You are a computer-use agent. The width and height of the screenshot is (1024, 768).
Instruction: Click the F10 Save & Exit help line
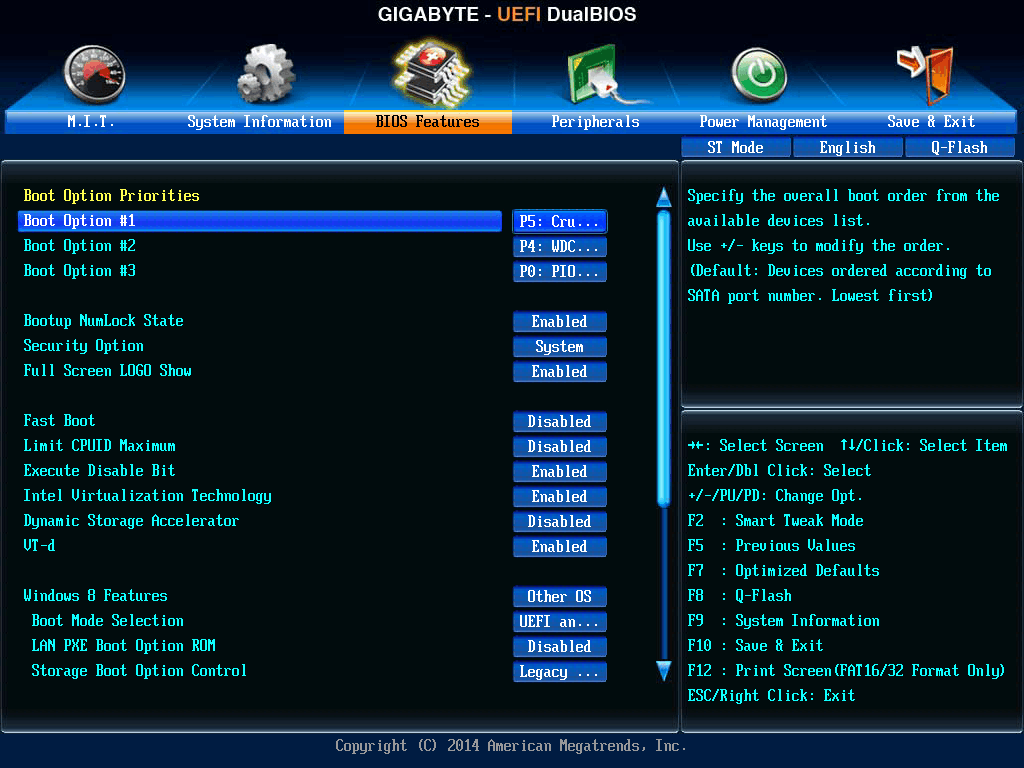(x=755, y=646)
